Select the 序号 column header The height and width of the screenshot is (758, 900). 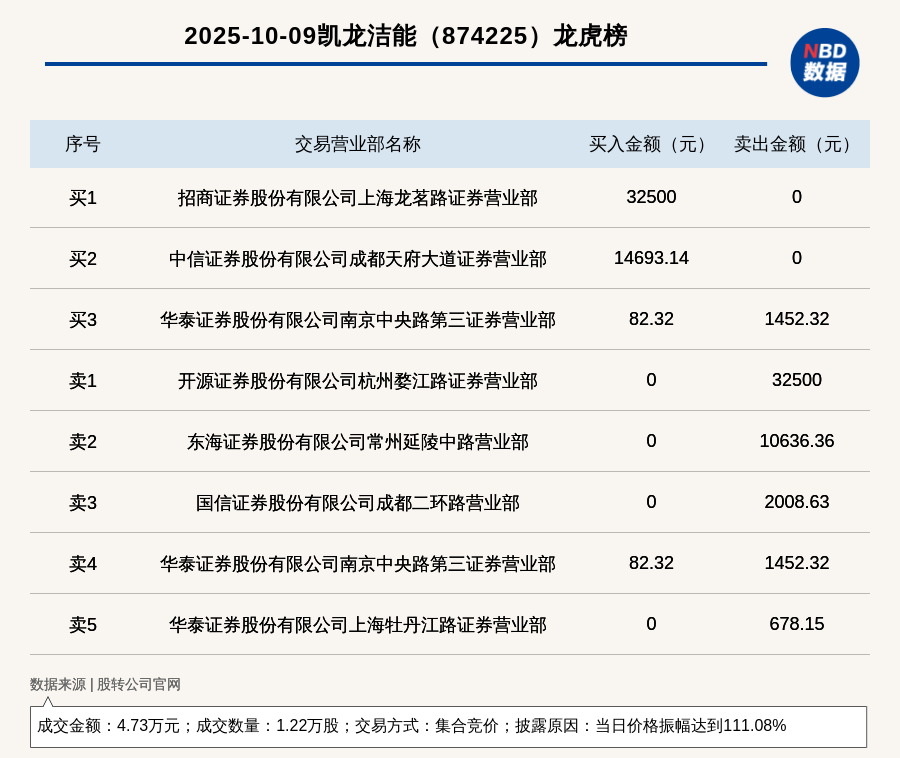[82, 144]
